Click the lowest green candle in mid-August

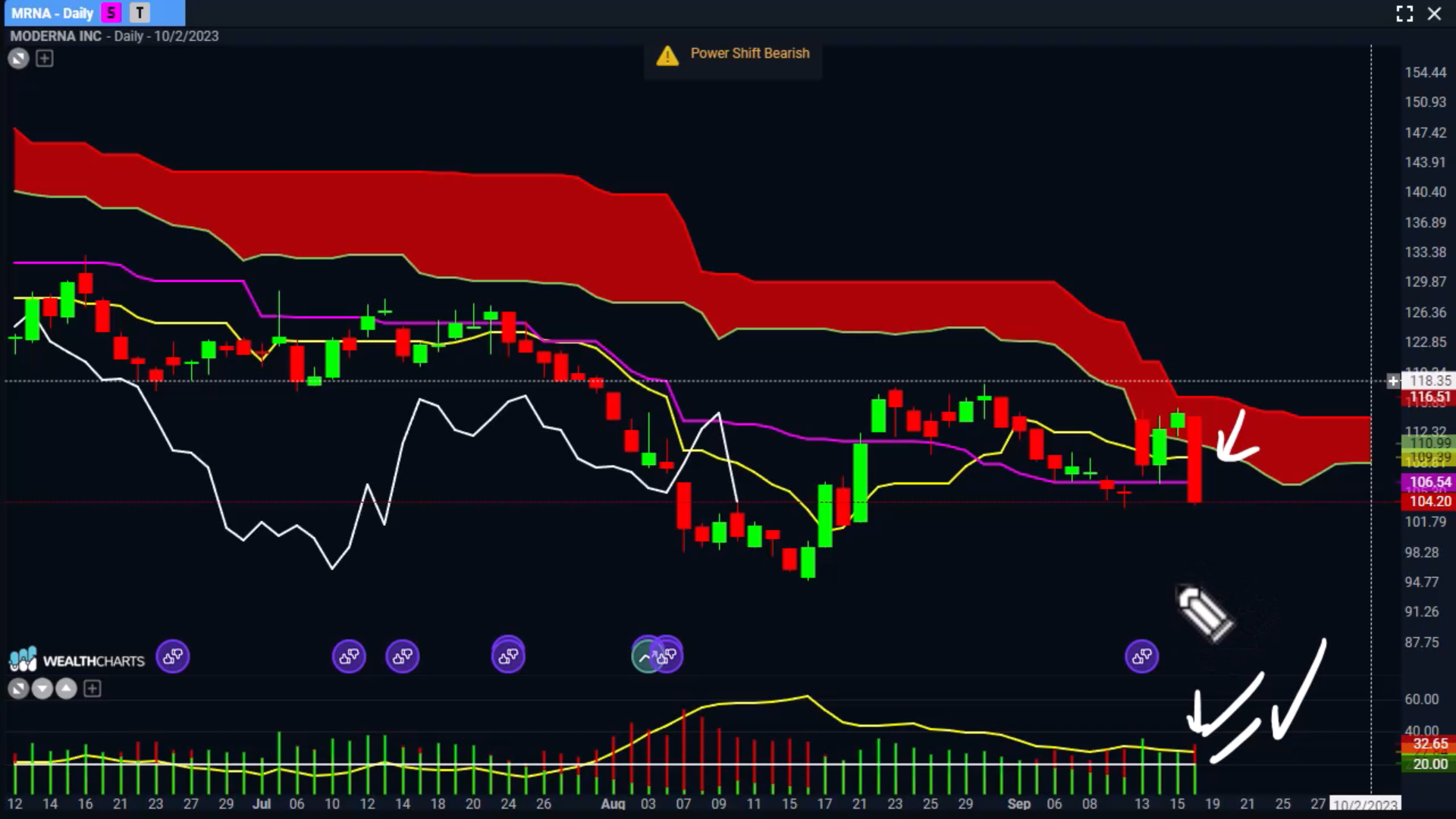click(808, 563)
